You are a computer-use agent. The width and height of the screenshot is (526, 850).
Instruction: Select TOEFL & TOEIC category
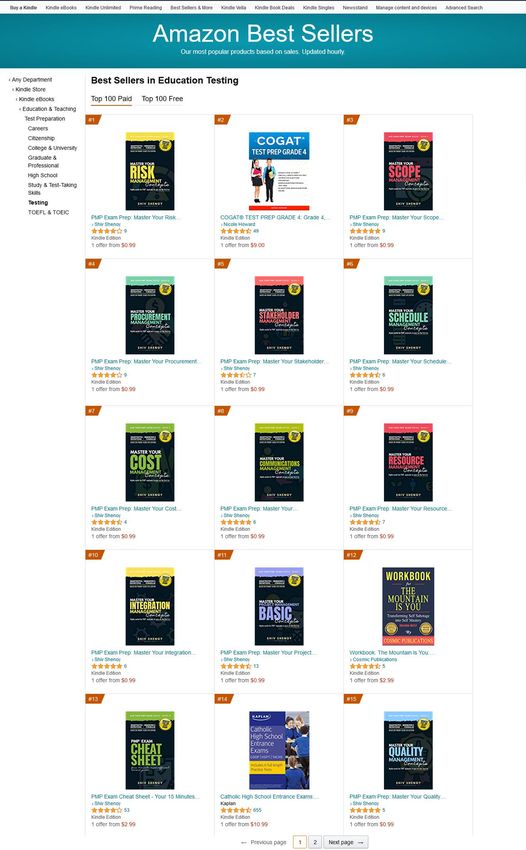(48, 212)
